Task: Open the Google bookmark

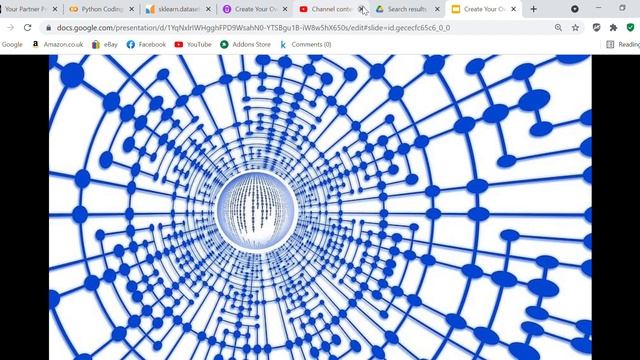Action: click(12, 44)
